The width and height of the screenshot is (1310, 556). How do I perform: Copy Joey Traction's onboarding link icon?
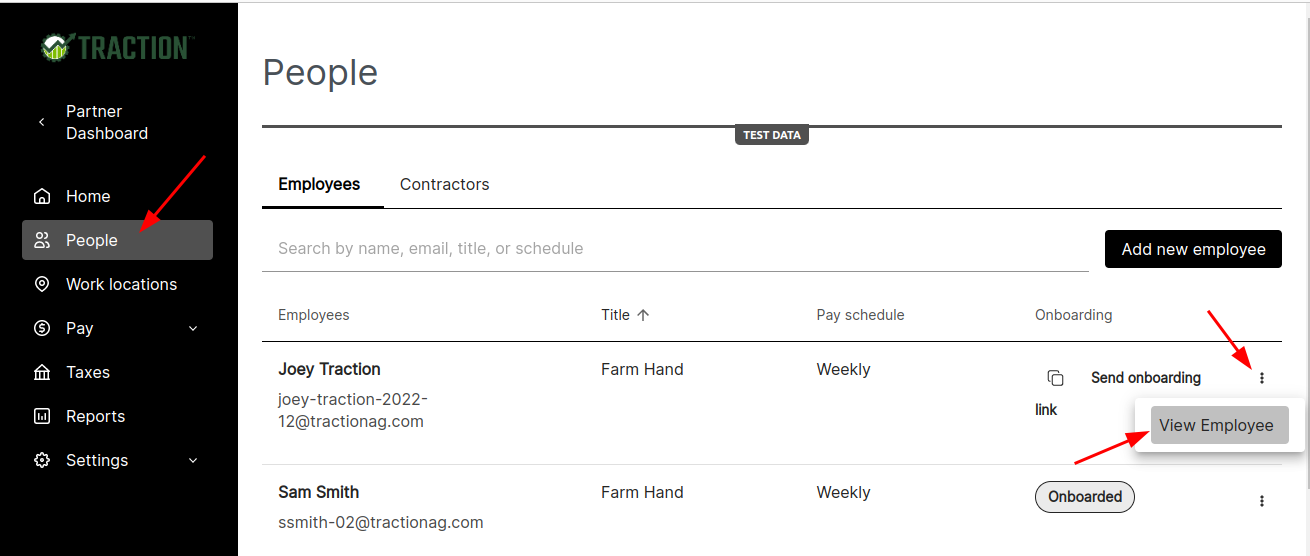pyautogui.click(x=1055, y=378)
